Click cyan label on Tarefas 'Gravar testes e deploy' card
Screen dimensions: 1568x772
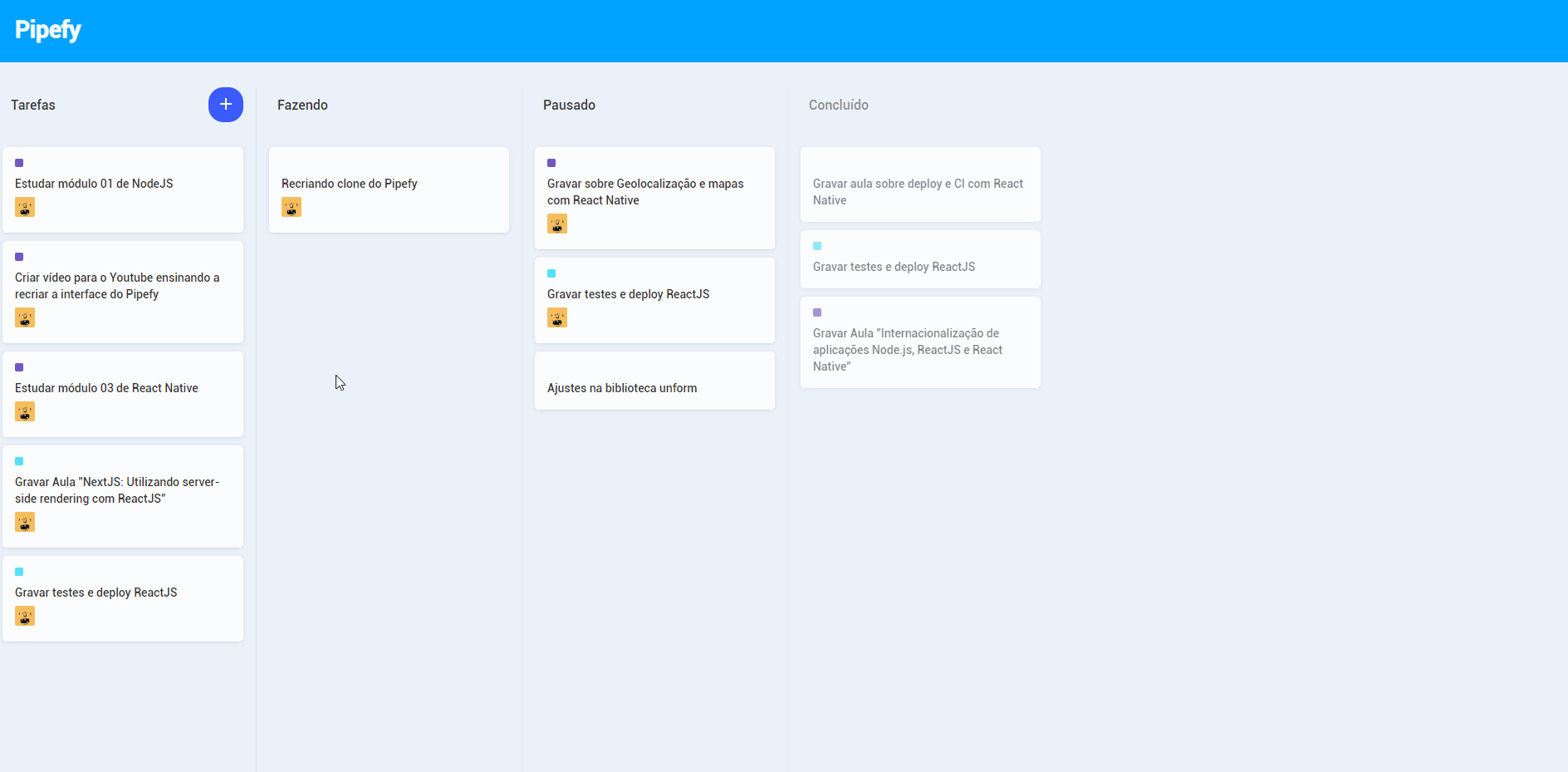pos(19,572)
